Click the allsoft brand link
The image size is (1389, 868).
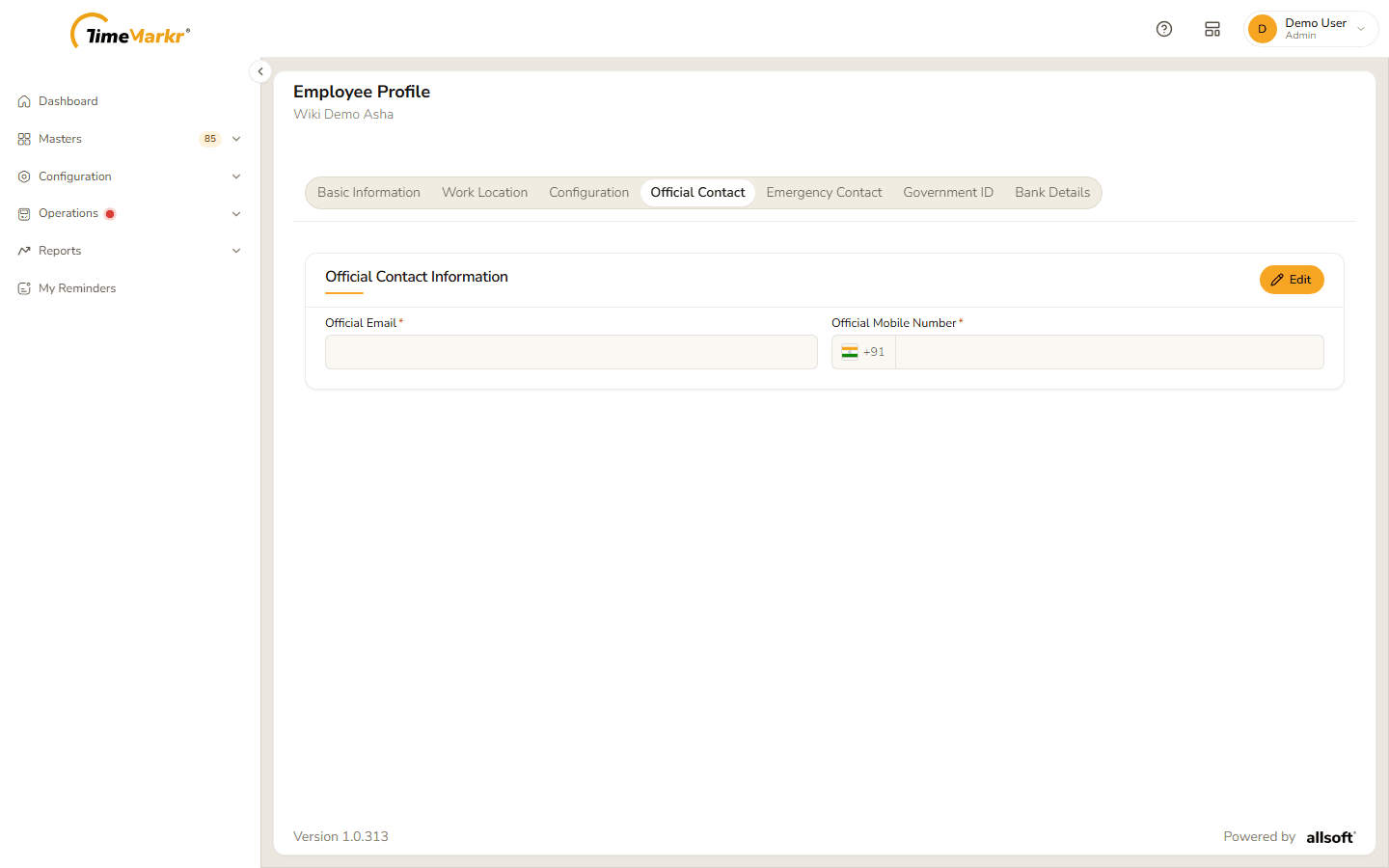(1331, 837)
